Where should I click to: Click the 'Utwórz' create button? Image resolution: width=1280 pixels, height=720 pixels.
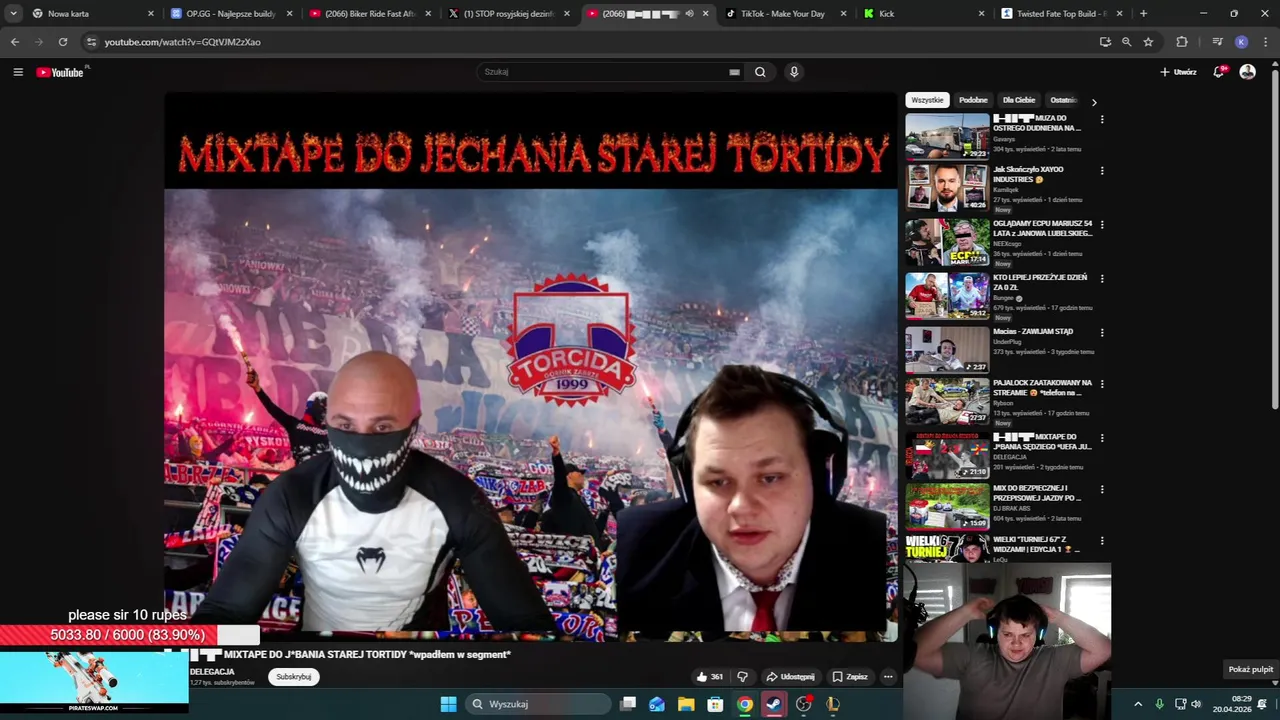1178,72
